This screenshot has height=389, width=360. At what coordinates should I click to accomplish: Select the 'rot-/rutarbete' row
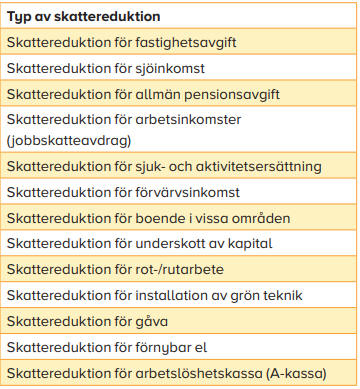tap(179, 269)
